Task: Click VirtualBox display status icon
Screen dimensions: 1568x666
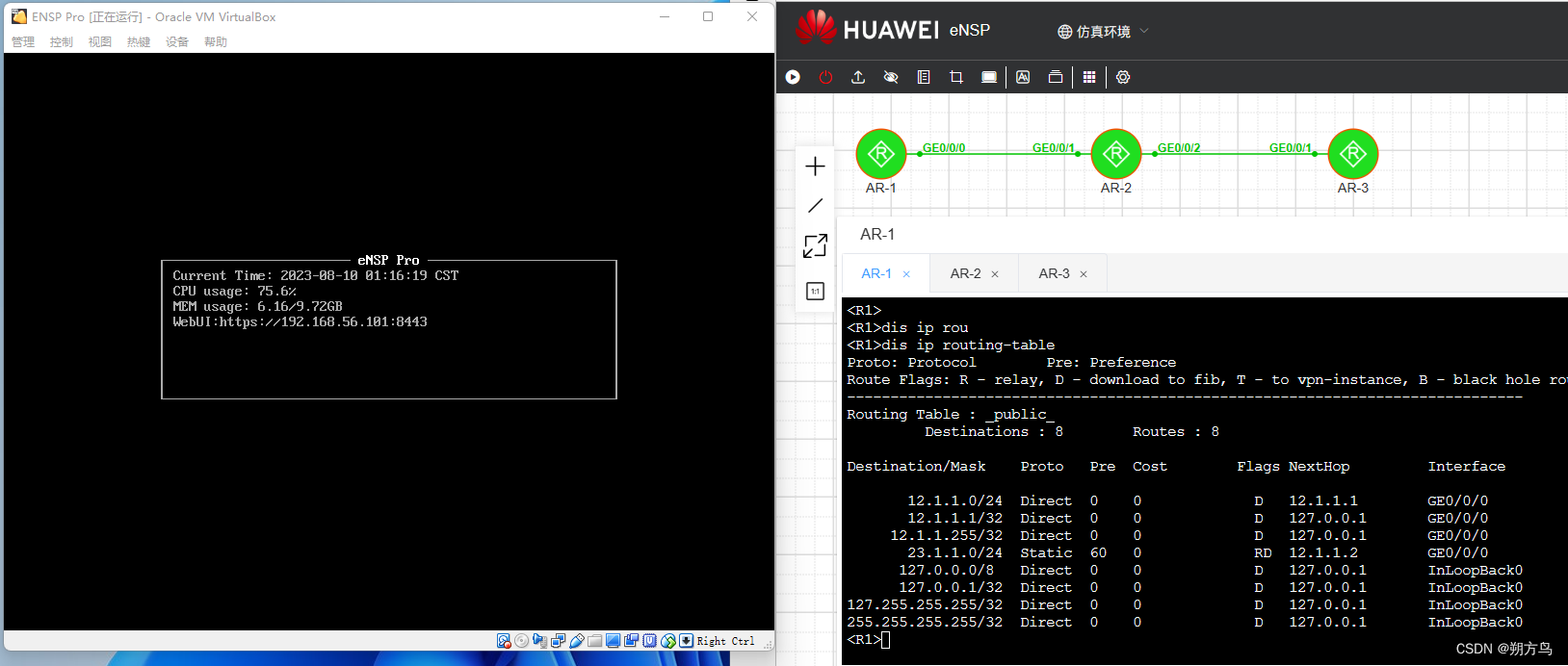Action: click(x=613, y=641)
